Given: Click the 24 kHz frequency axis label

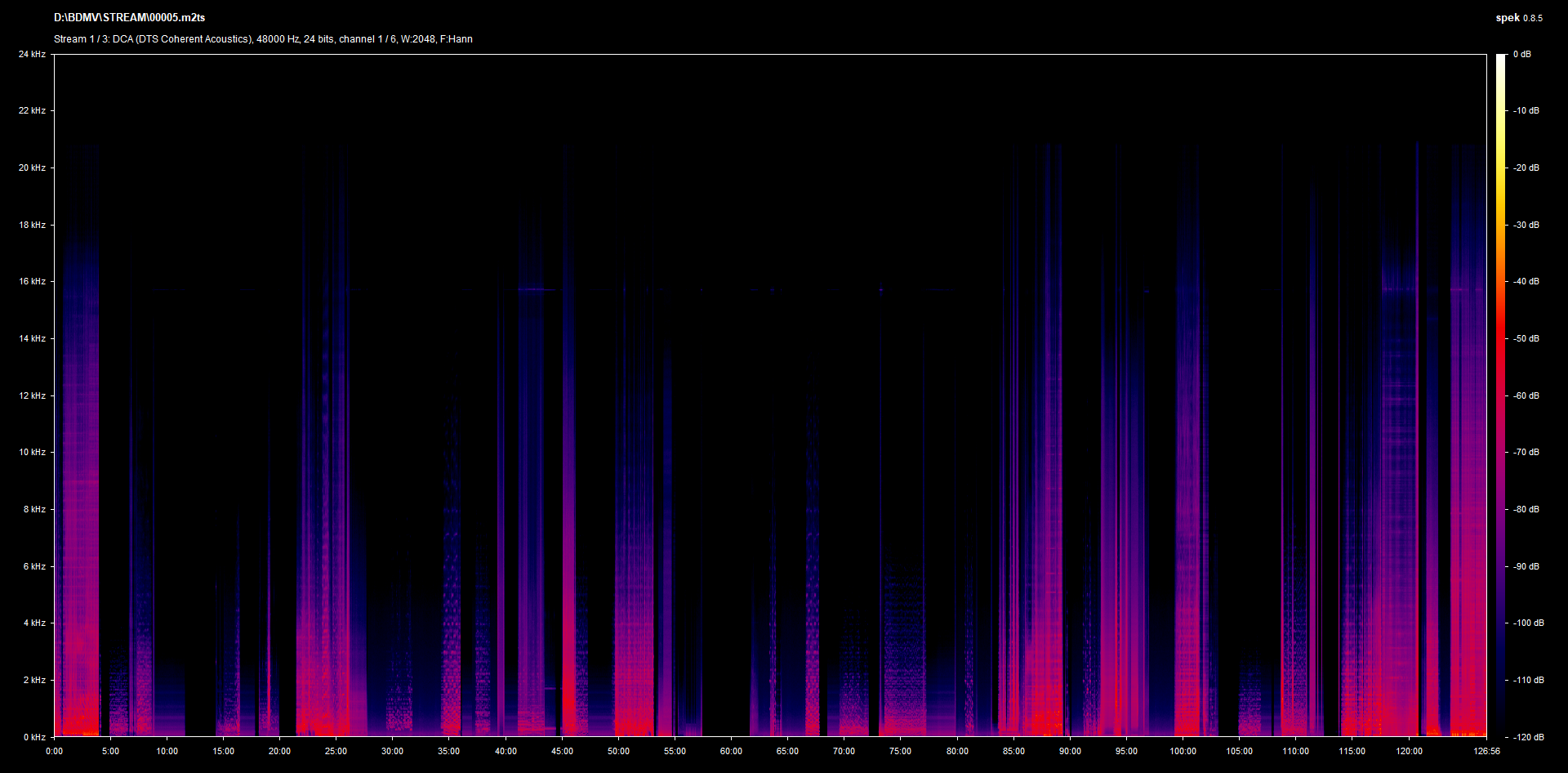Looking at the screenshot, I should [33, 54].
